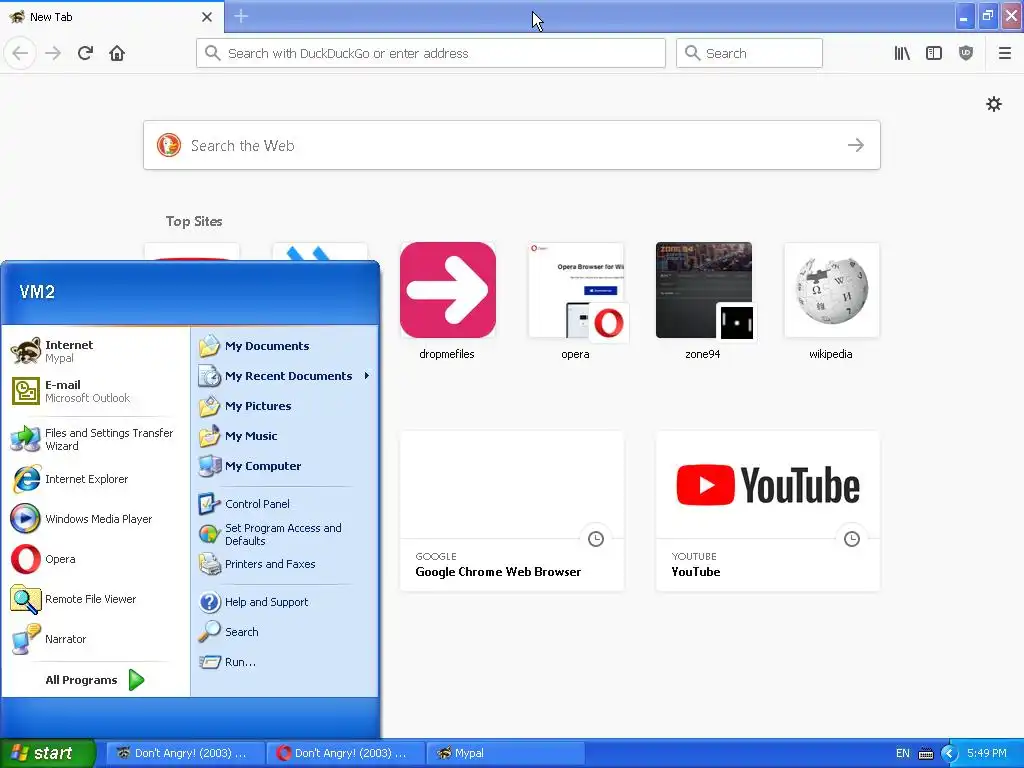Go forward with the forward arrow button
Screen dimensions: 1024x768
(x=53, y=53)
